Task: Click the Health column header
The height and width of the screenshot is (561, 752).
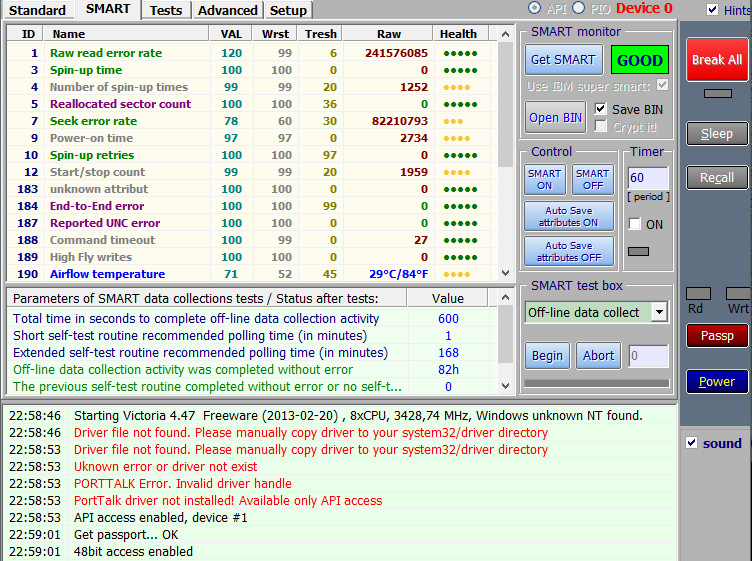Action: pos(461,34)
